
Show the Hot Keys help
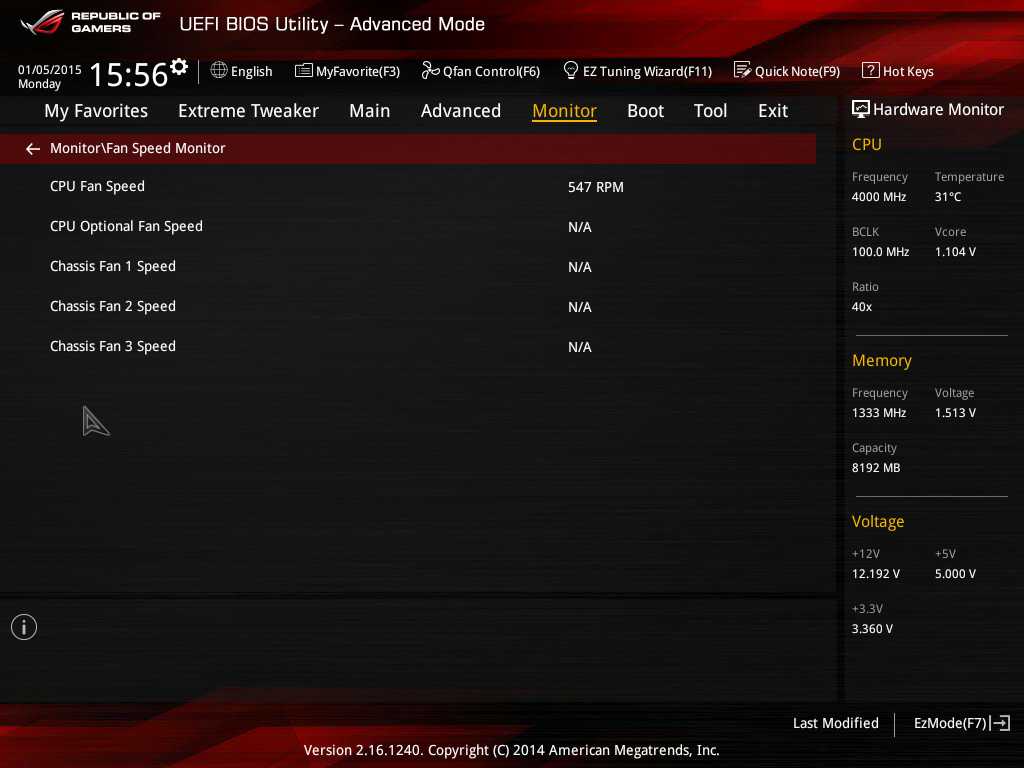click(897, 71)
